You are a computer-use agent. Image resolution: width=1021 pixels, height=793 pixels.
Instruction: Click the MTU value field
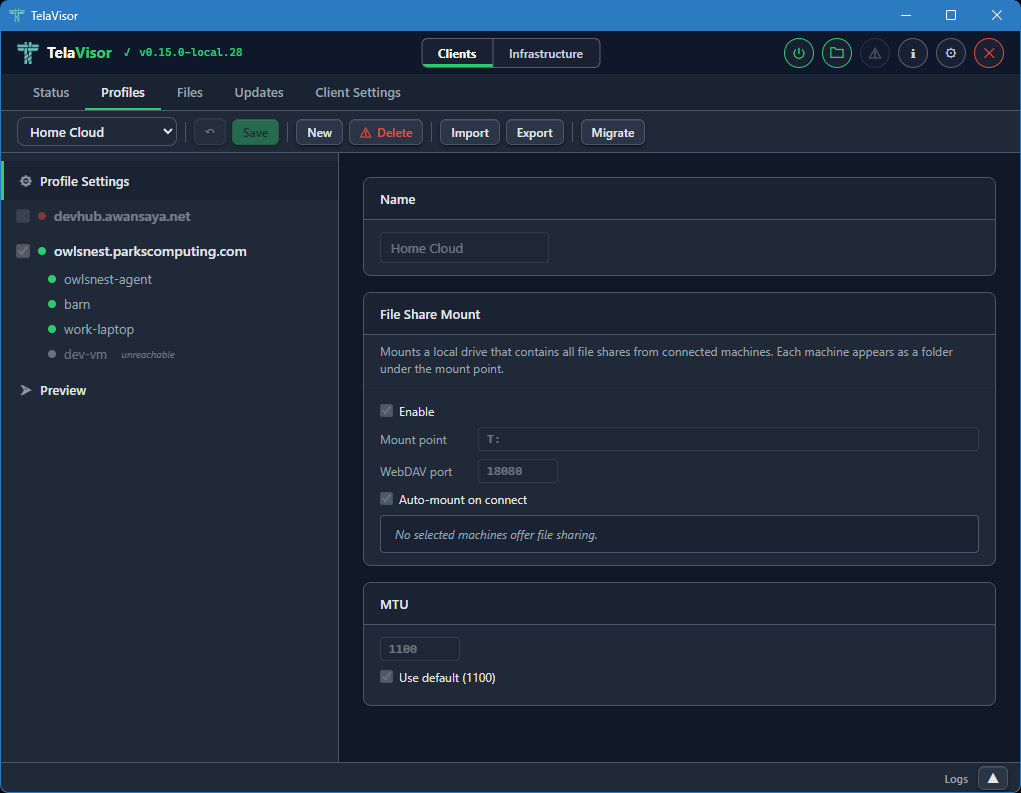coord(420,648)
